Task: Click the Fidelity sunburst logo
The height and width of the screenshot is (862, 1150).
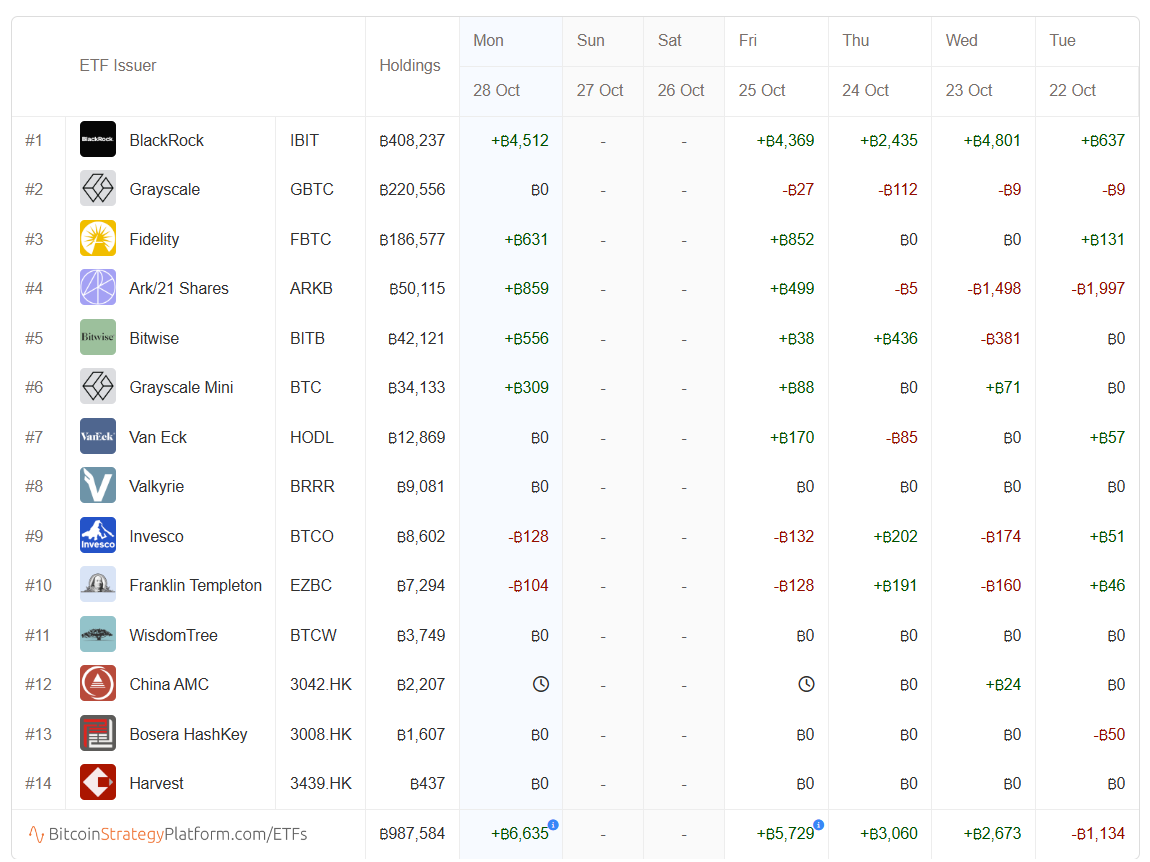Action: click(x=98, y=239)
